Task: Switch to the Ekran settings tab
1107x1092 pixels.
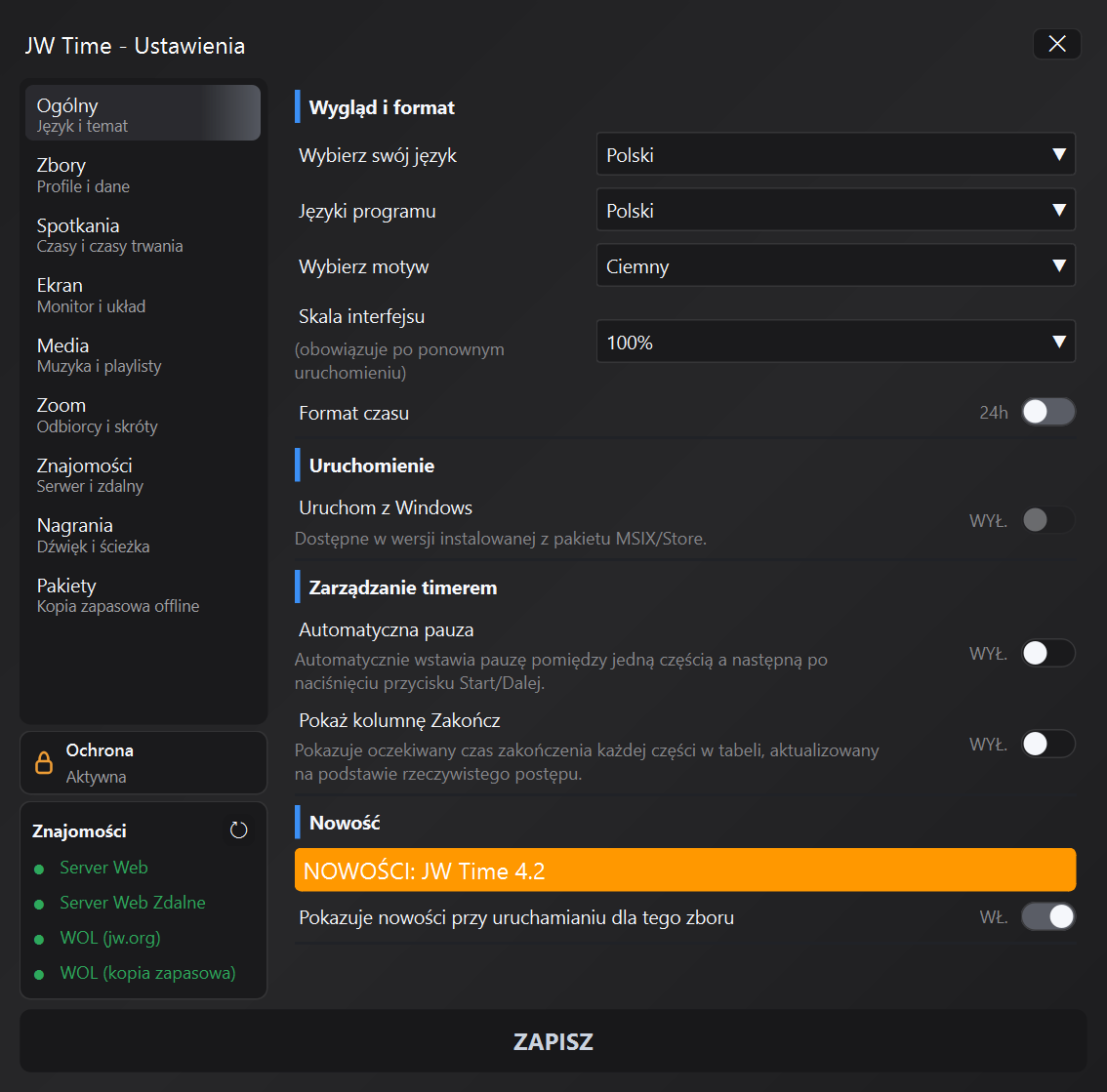Action: 143,295
